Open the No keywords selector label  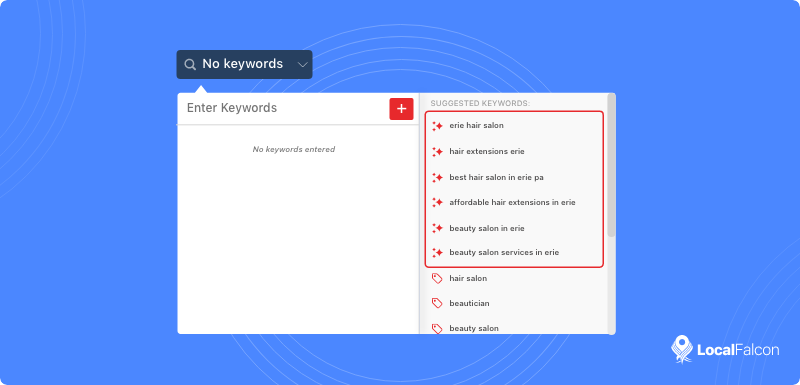[242, 64]
